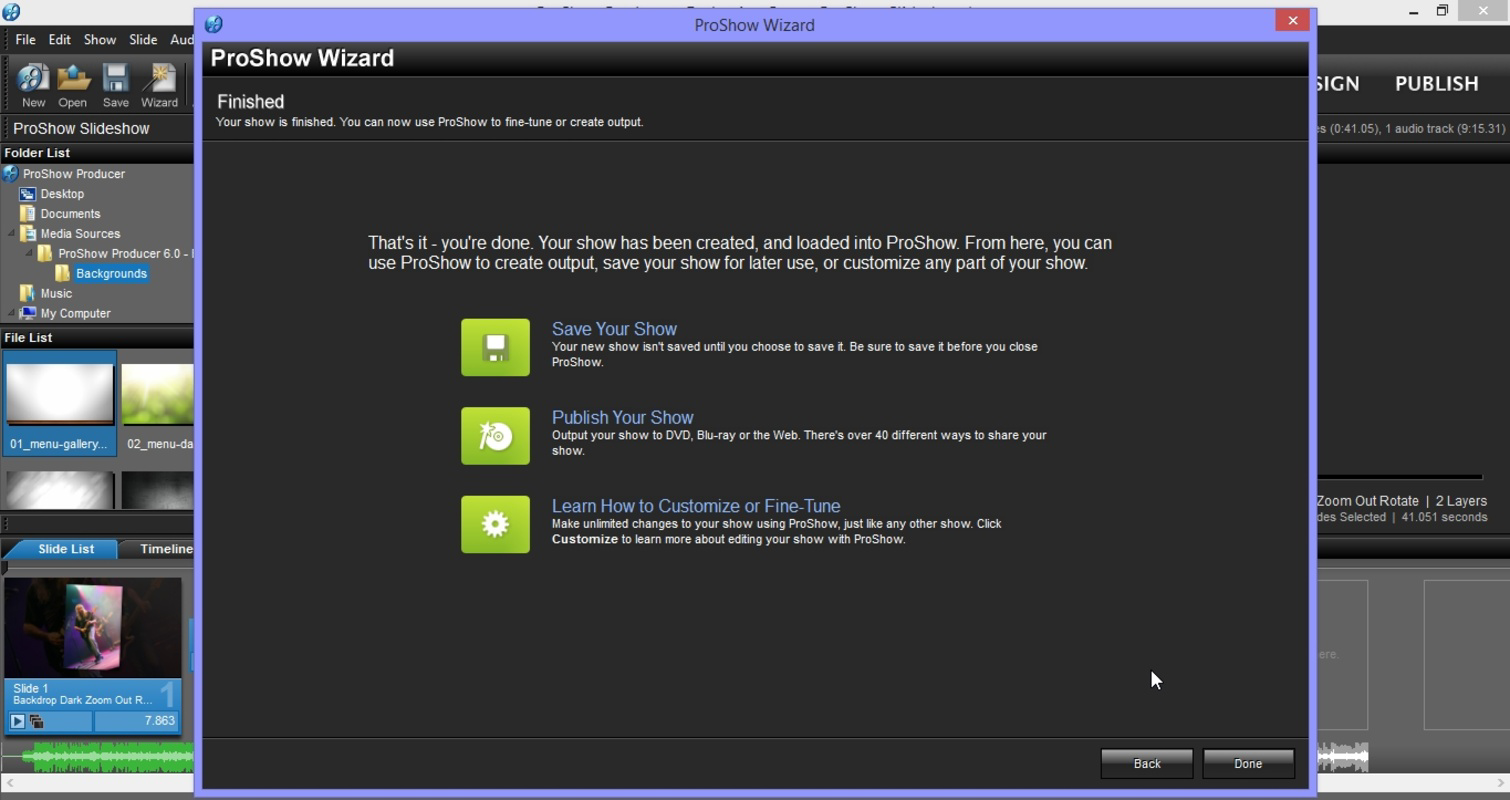
Task: Save the show using the Save toolbar icon
Action: coord(115,84)
